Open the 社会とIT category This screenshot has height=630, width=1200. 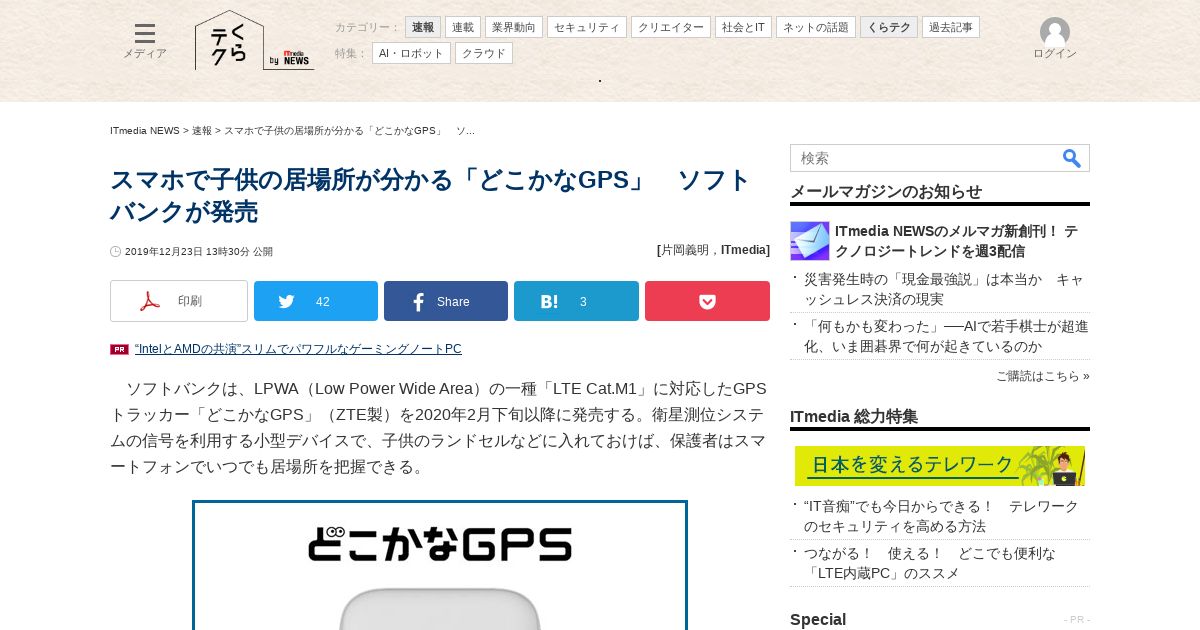743,27
